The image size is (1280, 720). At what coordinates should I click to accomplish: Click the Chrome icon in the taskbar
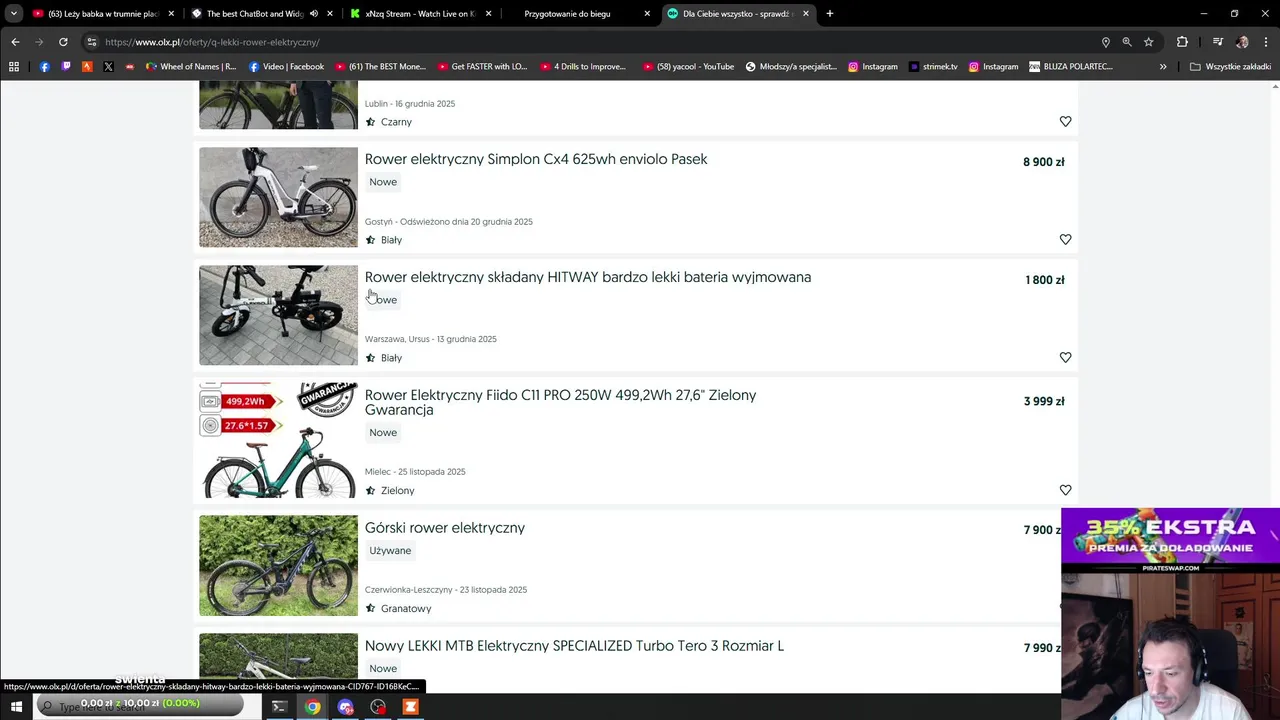[313, 707]
